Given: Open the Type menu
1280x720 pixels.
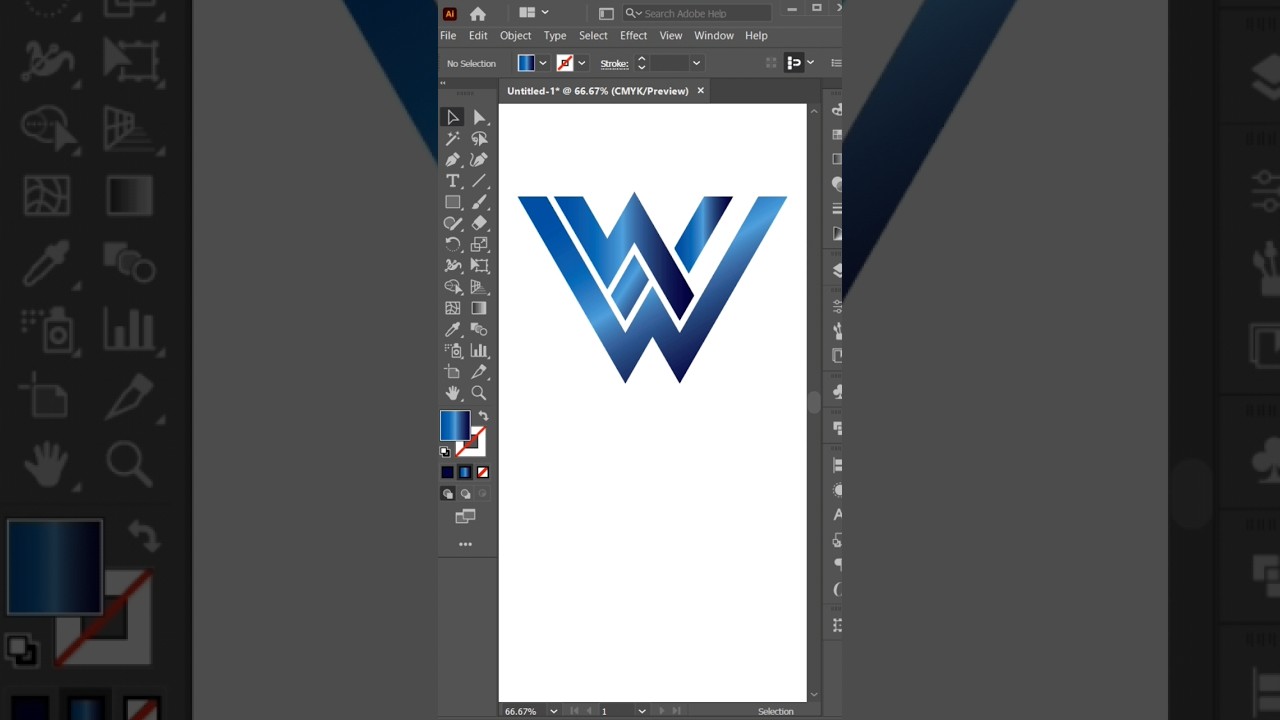Looking at the screenshot, I should 555,36.
